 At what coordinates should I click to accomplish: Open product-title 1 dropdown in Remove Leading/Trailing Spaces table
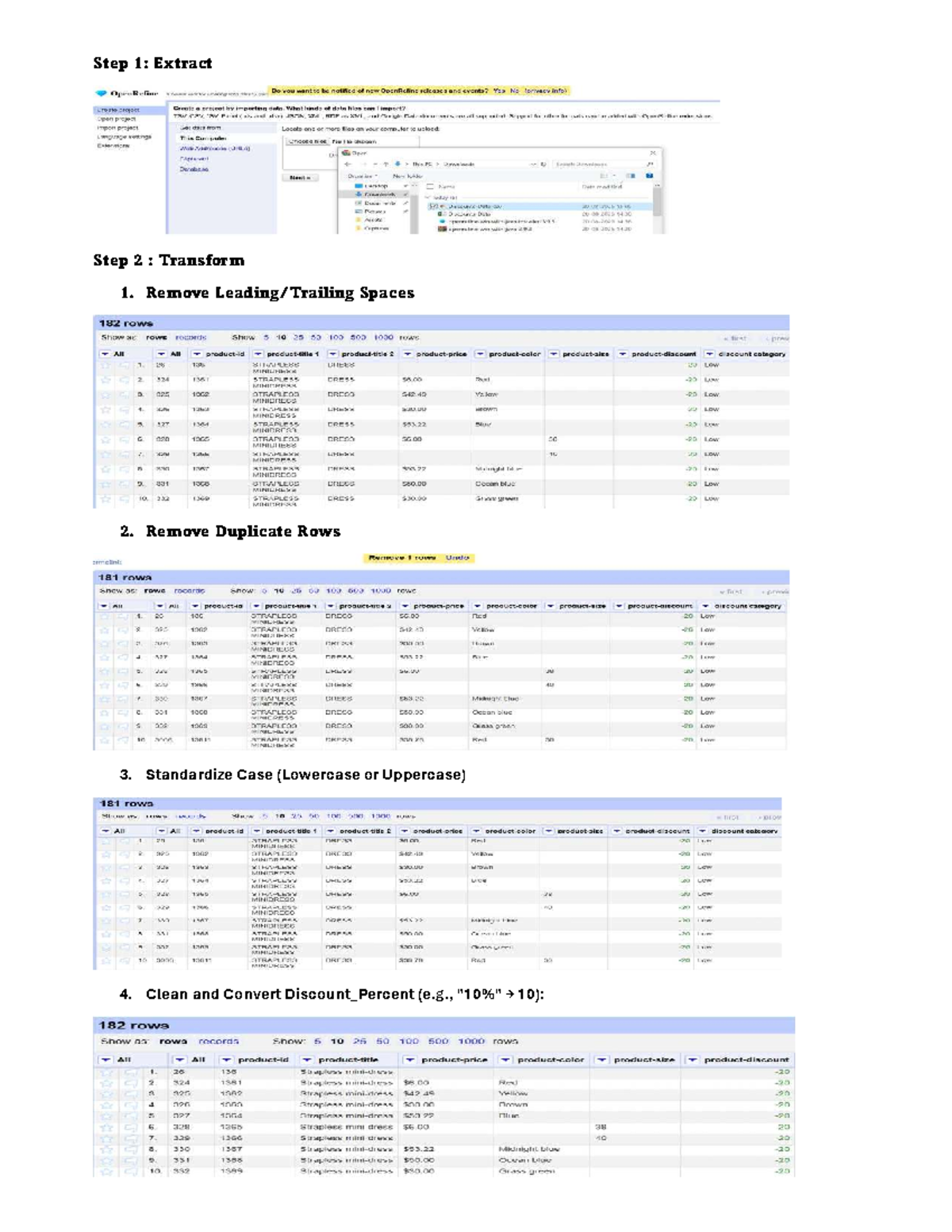pyautogui.click(x=258, y=355)
